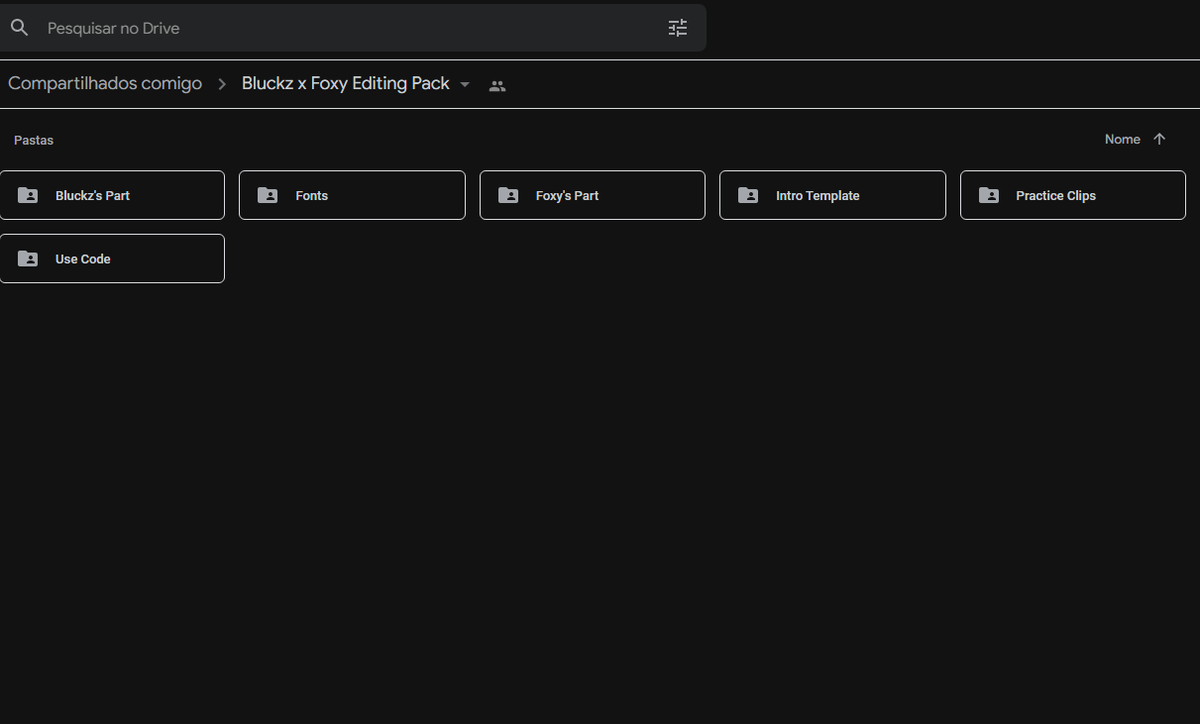Click shared folder icon of Bluckz's Part
1200x724 pixels.
pos(28,195)
